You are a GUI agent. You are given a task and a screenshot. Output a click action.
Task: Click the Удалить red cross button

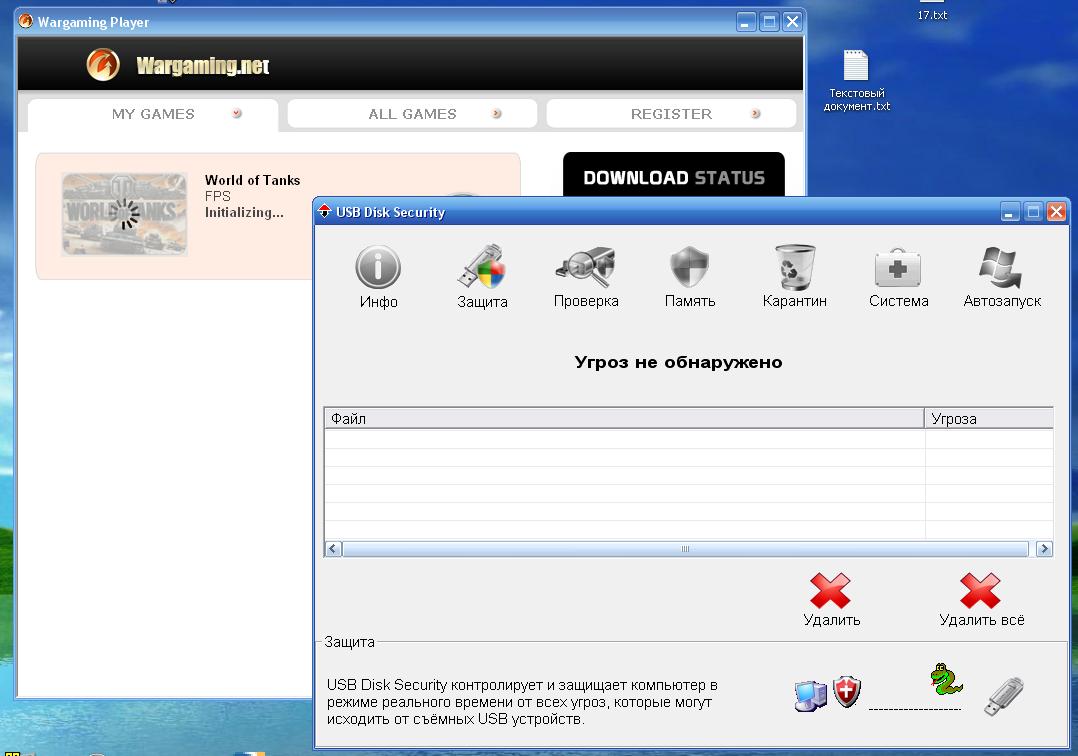[831, 599]
